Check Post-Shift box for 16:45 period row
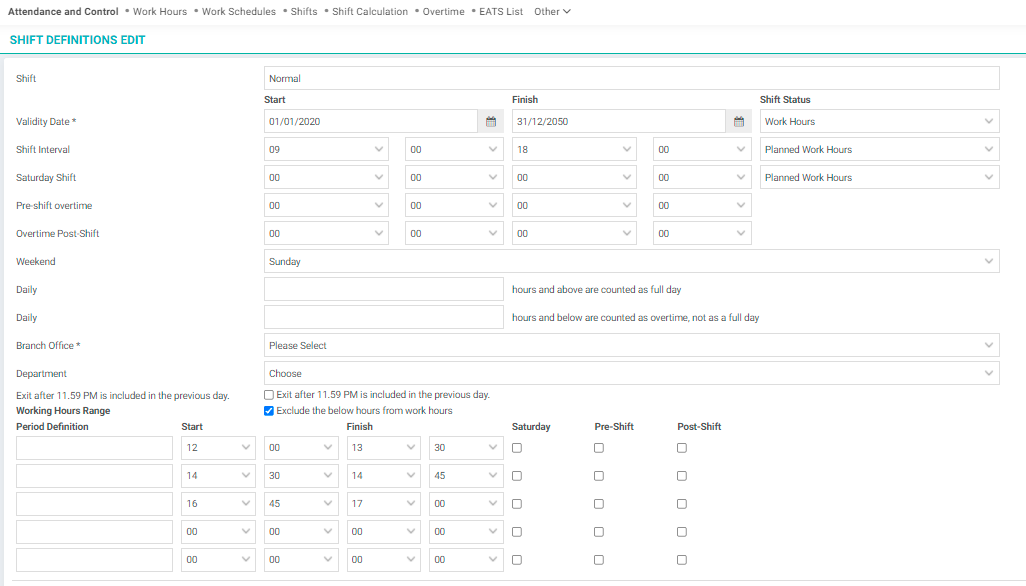This screenshot has height=586, width=1026. coord(682,504)
